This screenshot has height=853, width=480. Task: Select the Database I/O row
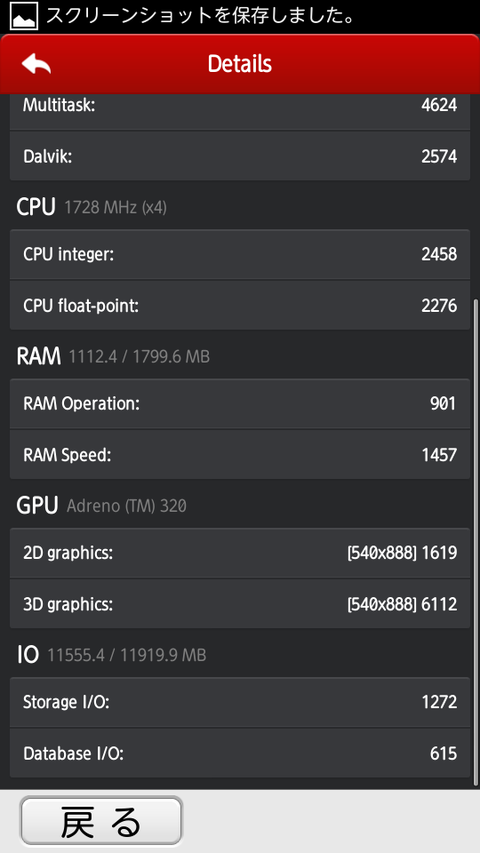240,753
